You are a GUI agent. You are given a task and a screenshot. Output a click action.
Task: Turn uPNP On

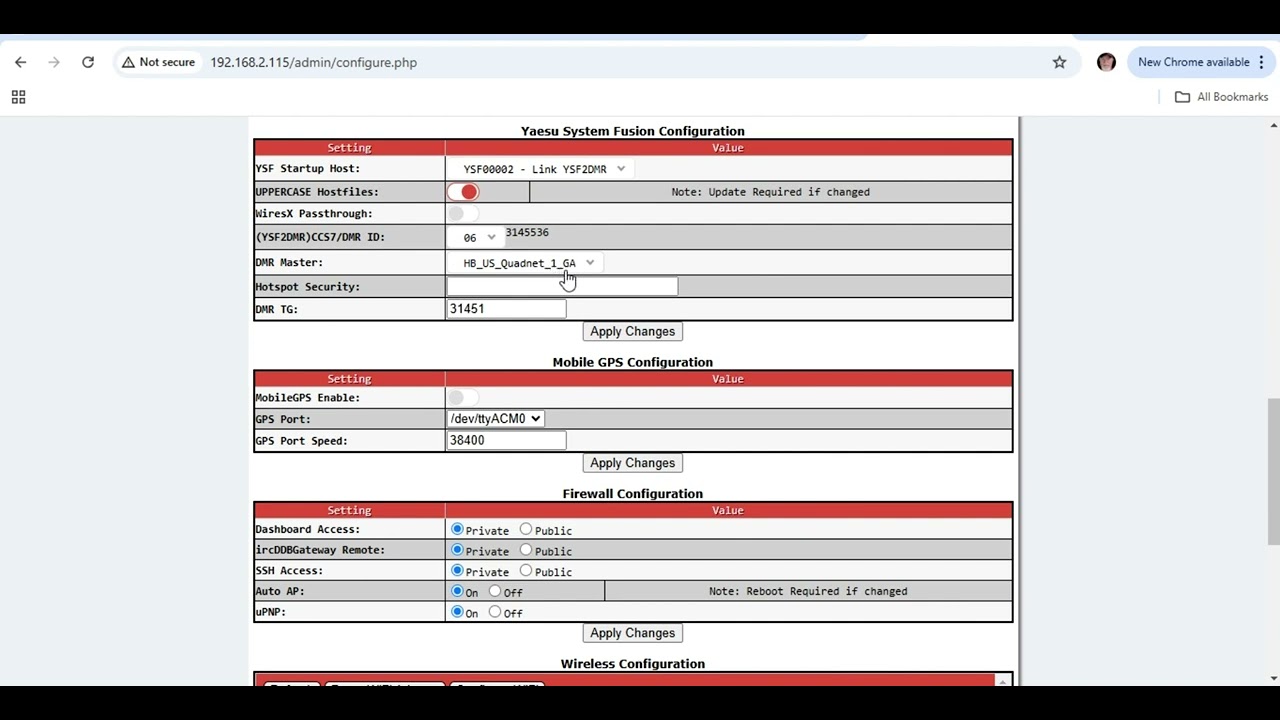click(x=457, y=611)
